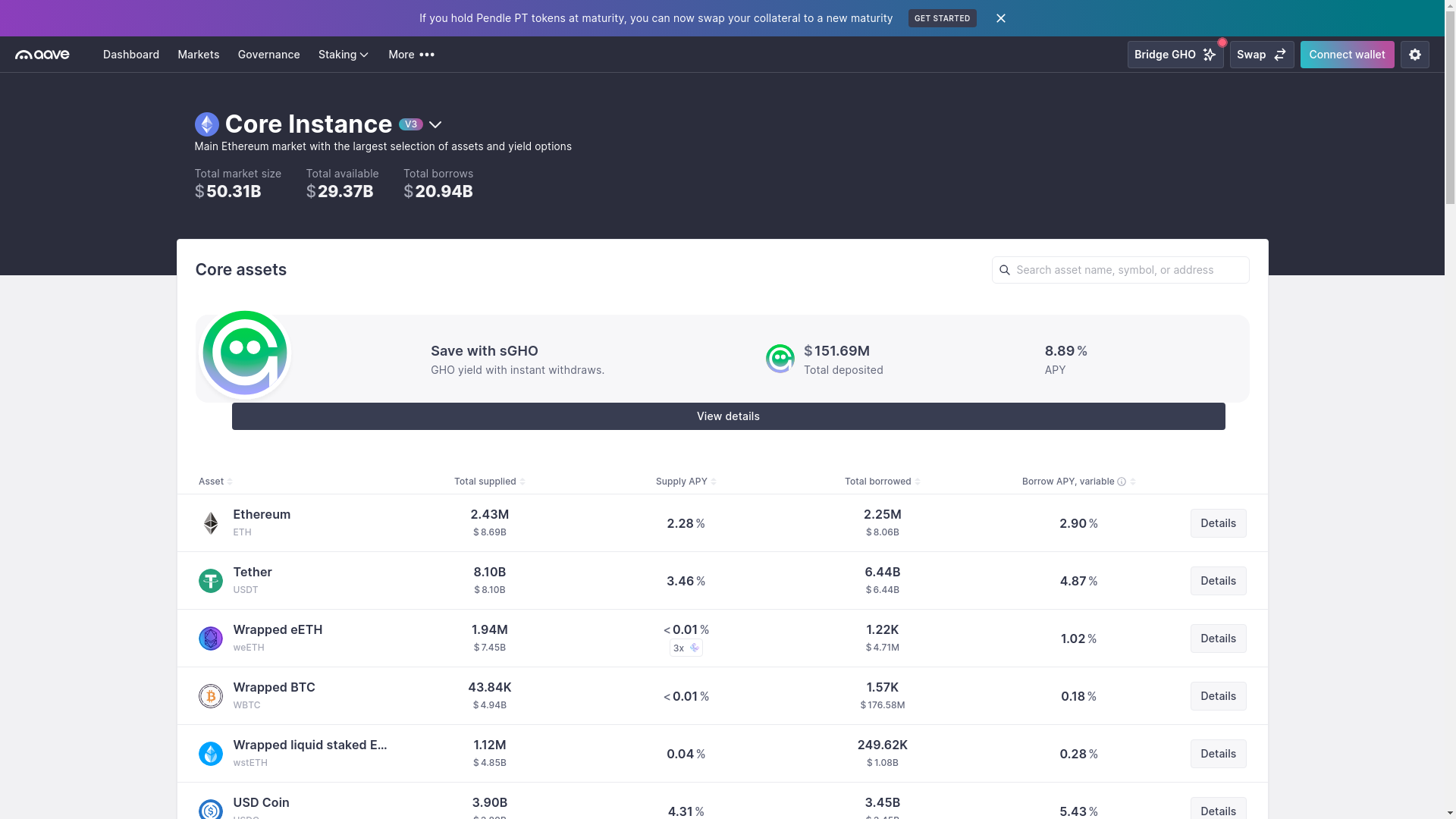Sort table by Asset column
The width and height of the screenshot is (1456, 819).
[x=215, y=482]
